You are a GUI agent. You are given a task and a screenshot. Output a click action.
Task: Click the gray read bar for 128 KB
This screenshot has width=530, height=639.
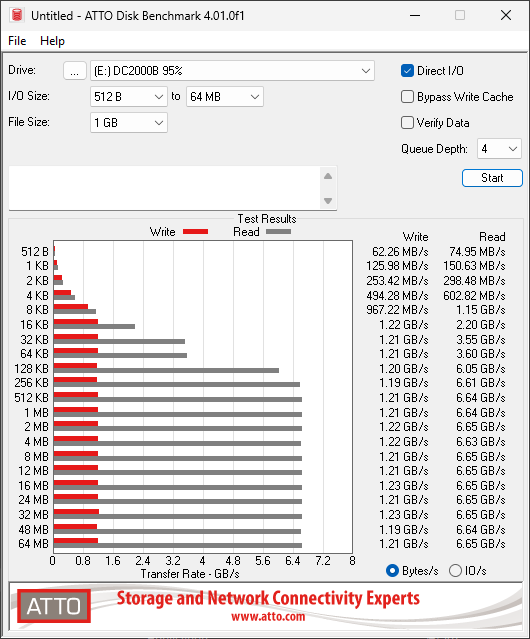pyautogui.click(x=166, y=370)
